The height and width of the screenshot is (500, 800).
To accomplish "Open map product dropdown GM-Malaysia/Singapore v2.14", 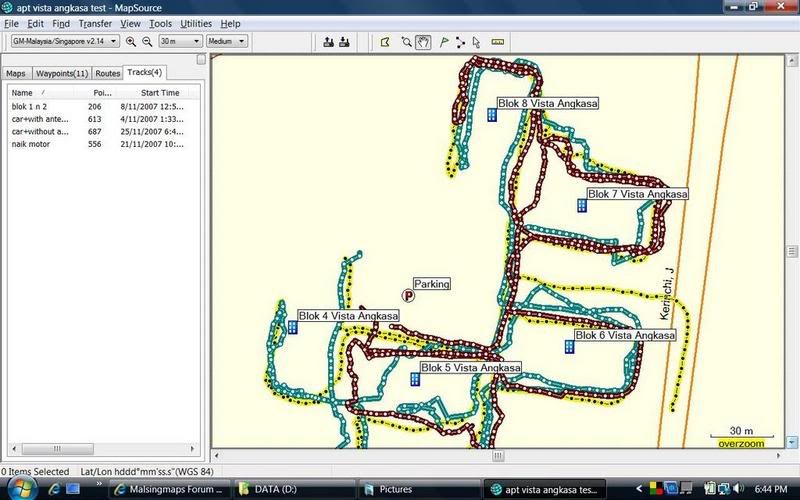I will coord(65,41).
